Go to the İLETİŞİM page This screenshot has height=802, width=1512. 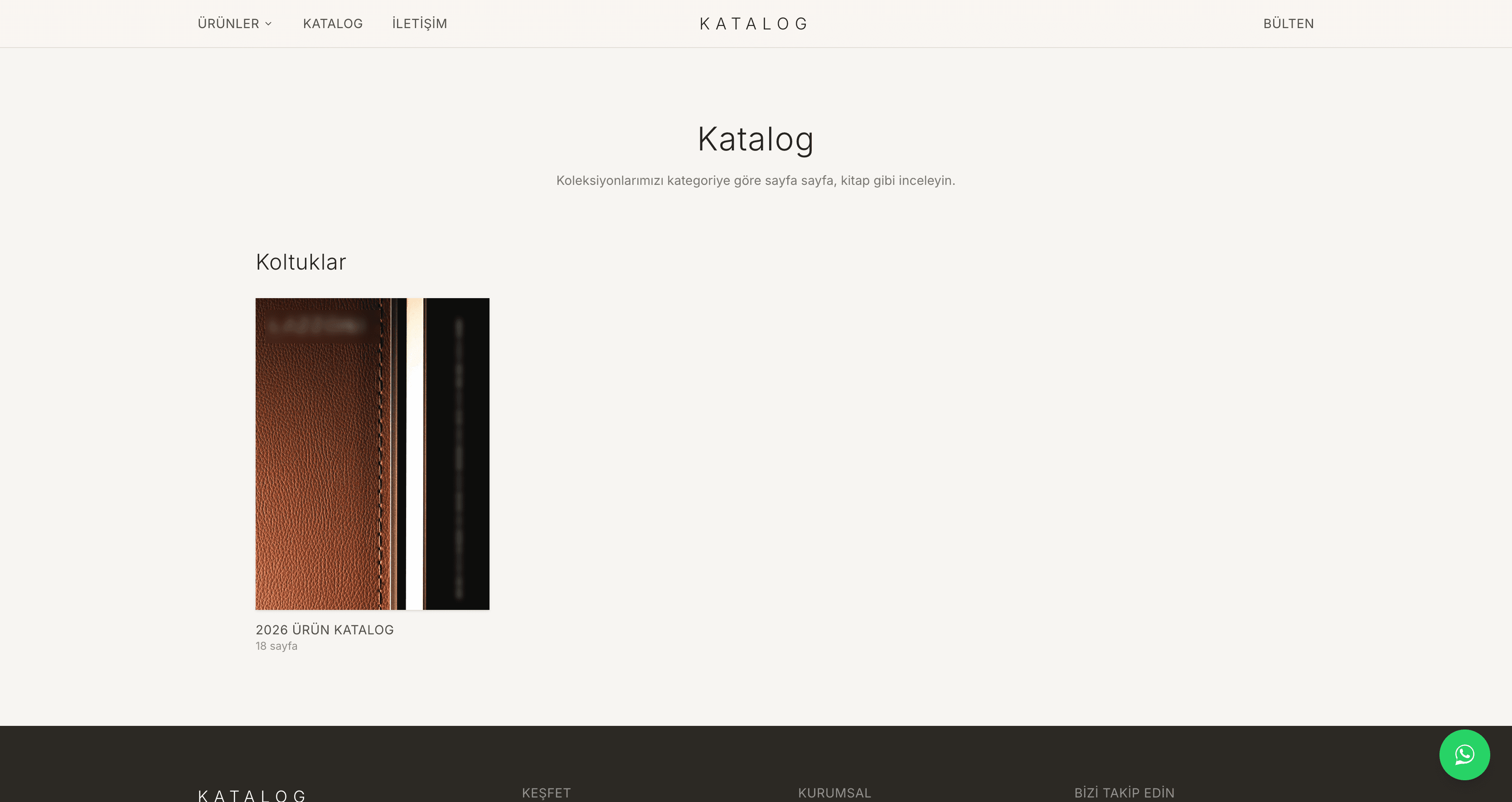[420, 24]
